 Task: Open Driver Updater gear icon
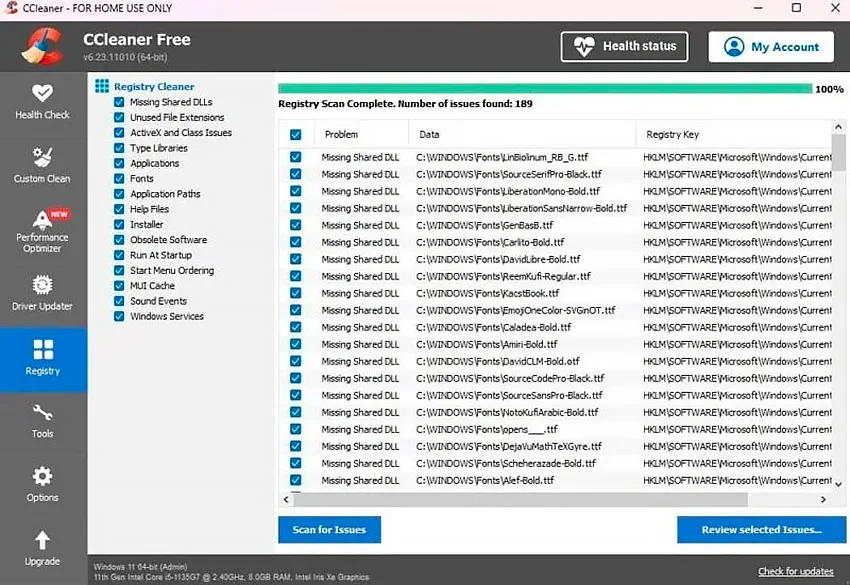pyautogui.click(x=42, y=285)
